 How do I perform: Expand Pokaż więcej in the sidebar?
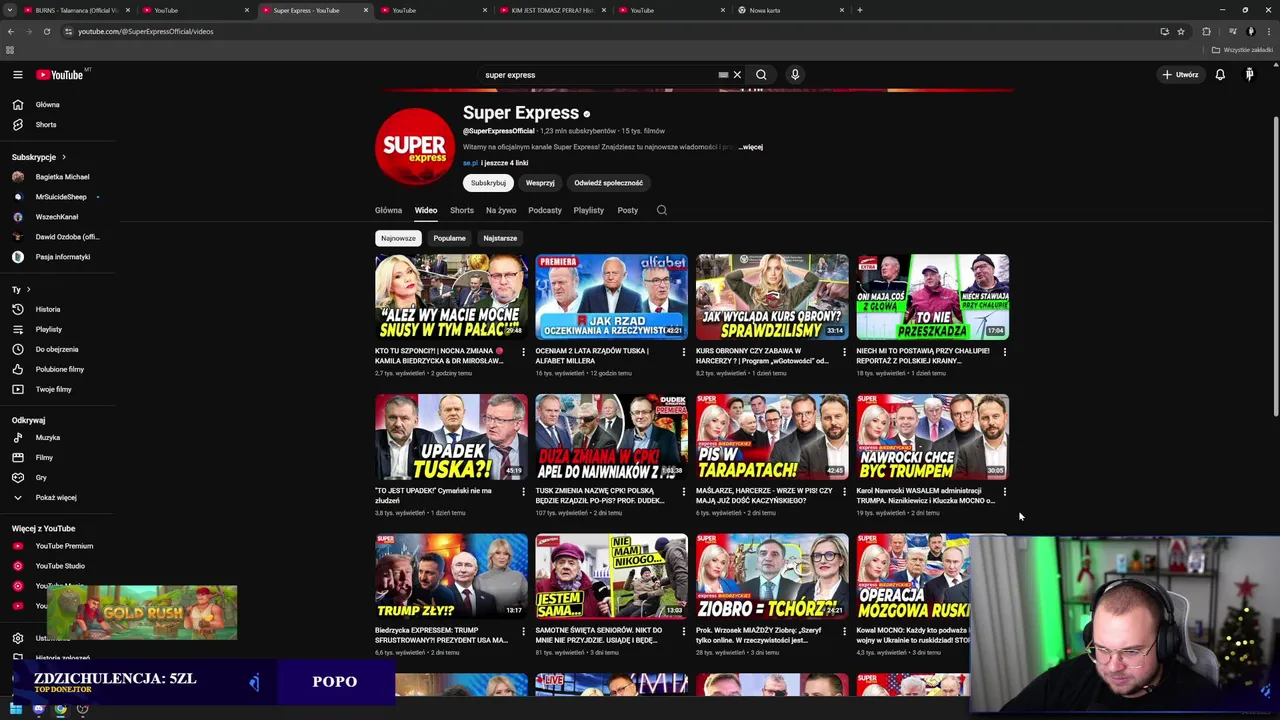(x=57, y=497)
